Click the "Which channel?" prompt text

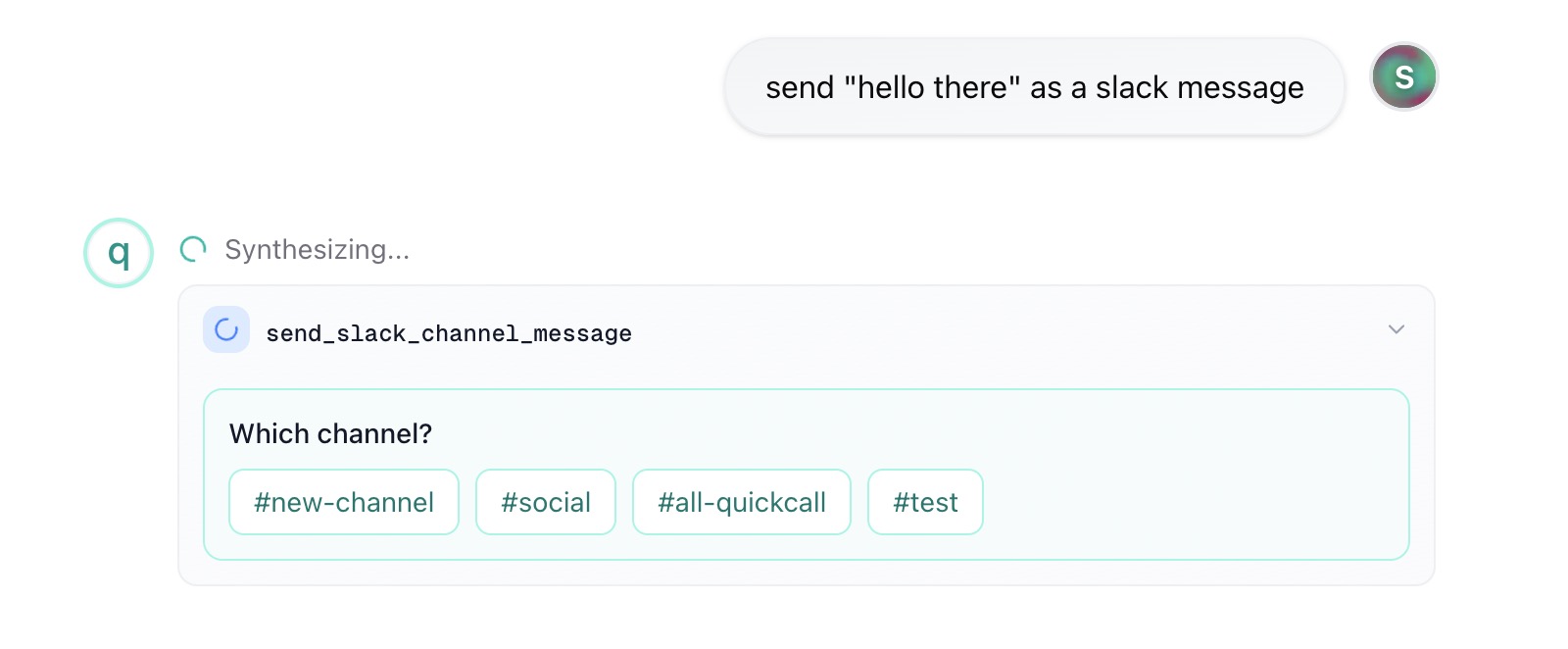tap(330, 433)
